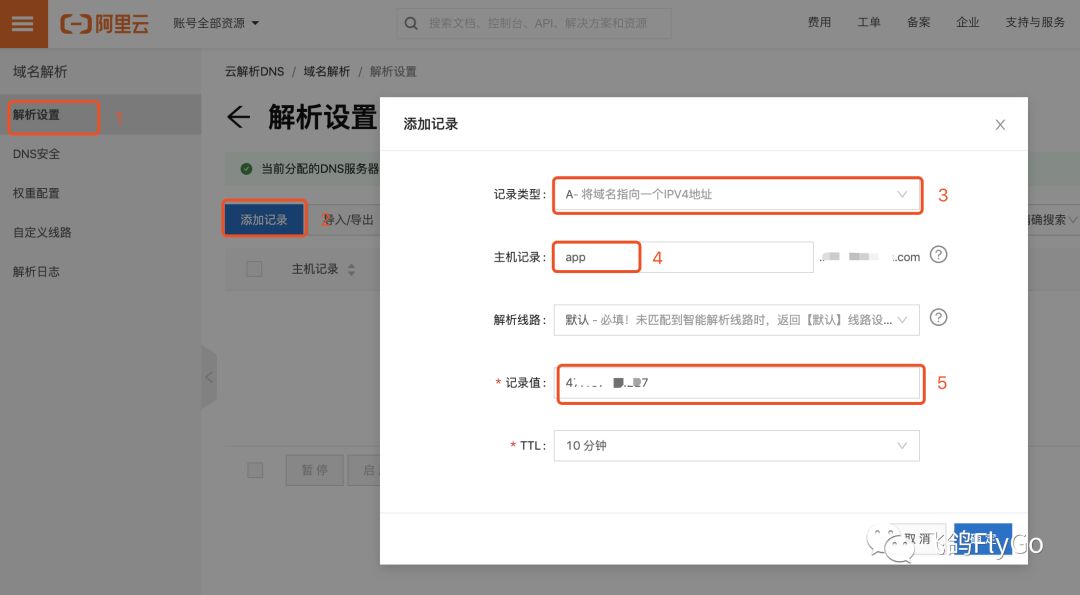1080x595 pixels.
Task: Click the search magnifier in the top search bar
Action: (x=411, y=23)
